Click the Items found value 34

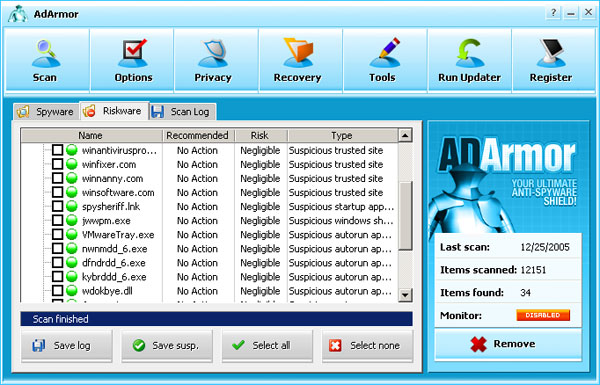[525, 293]
